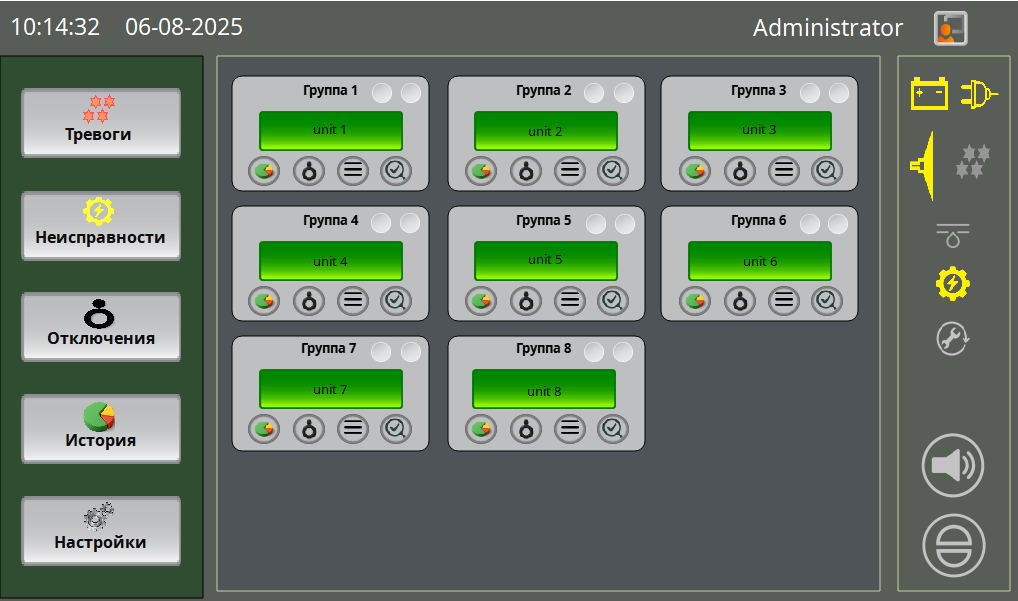Open the list menu icon on Группа 3

(x=783, y=171)
